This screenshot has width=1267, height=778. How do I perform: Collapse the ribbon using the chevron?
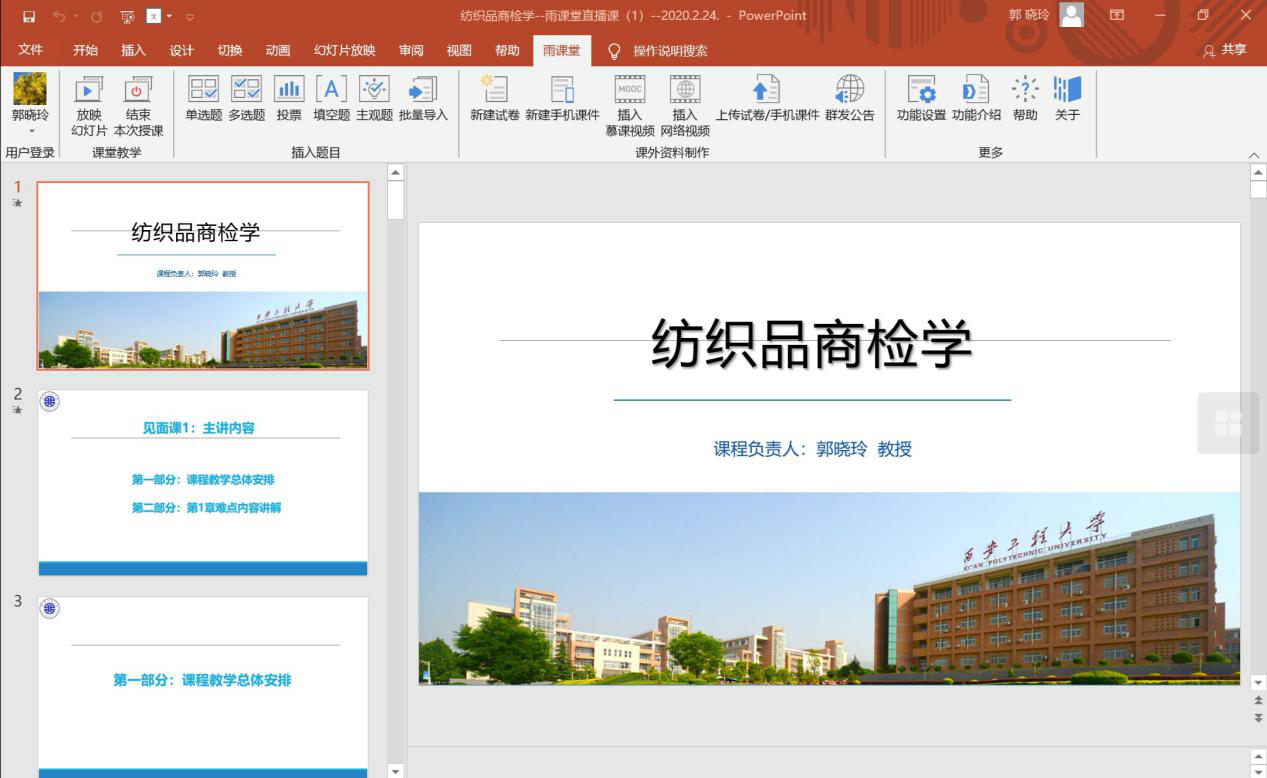[x=1254, y=154]
